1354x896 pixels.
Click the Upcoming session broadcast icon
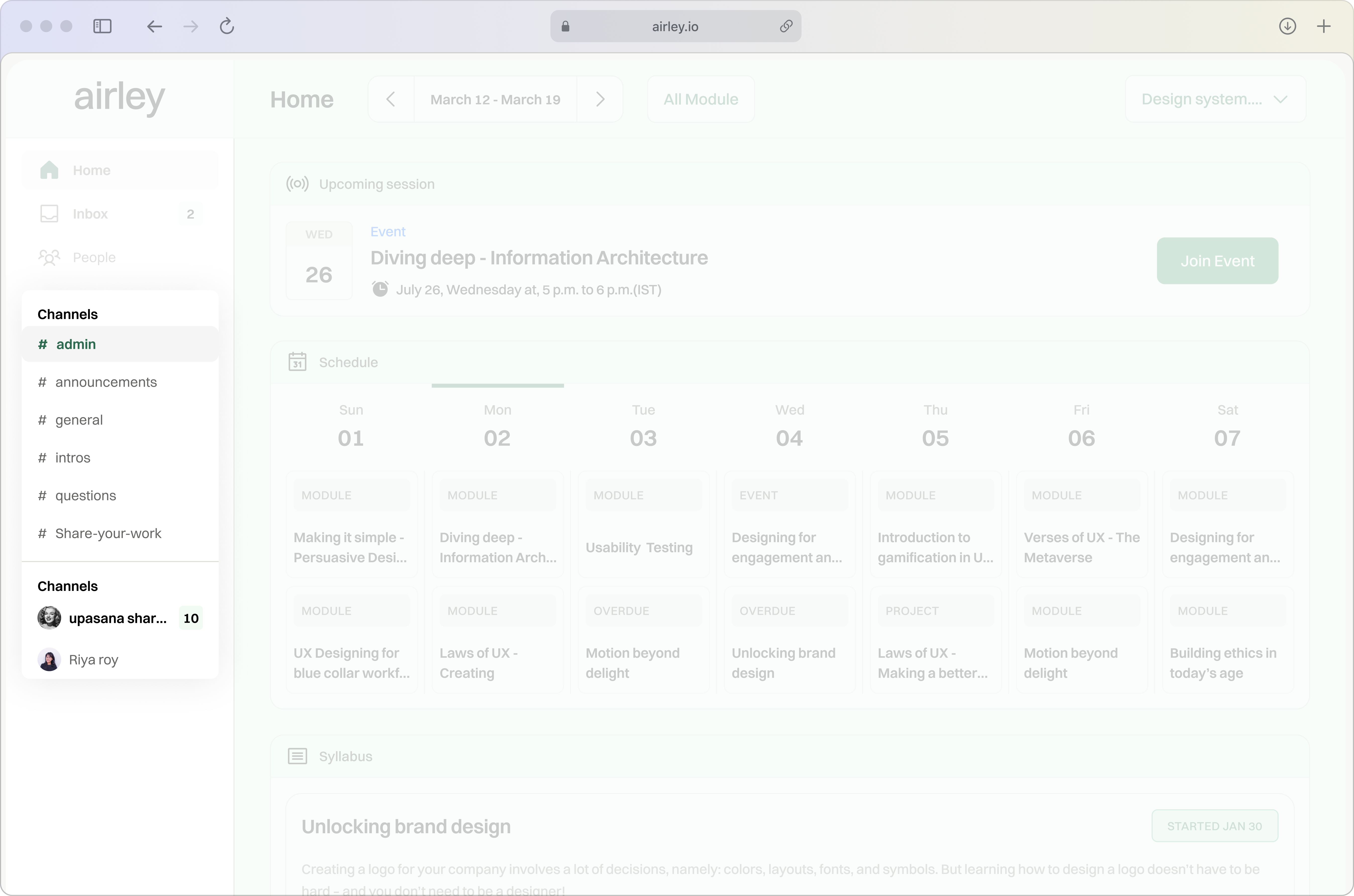(x=297, y=184)
